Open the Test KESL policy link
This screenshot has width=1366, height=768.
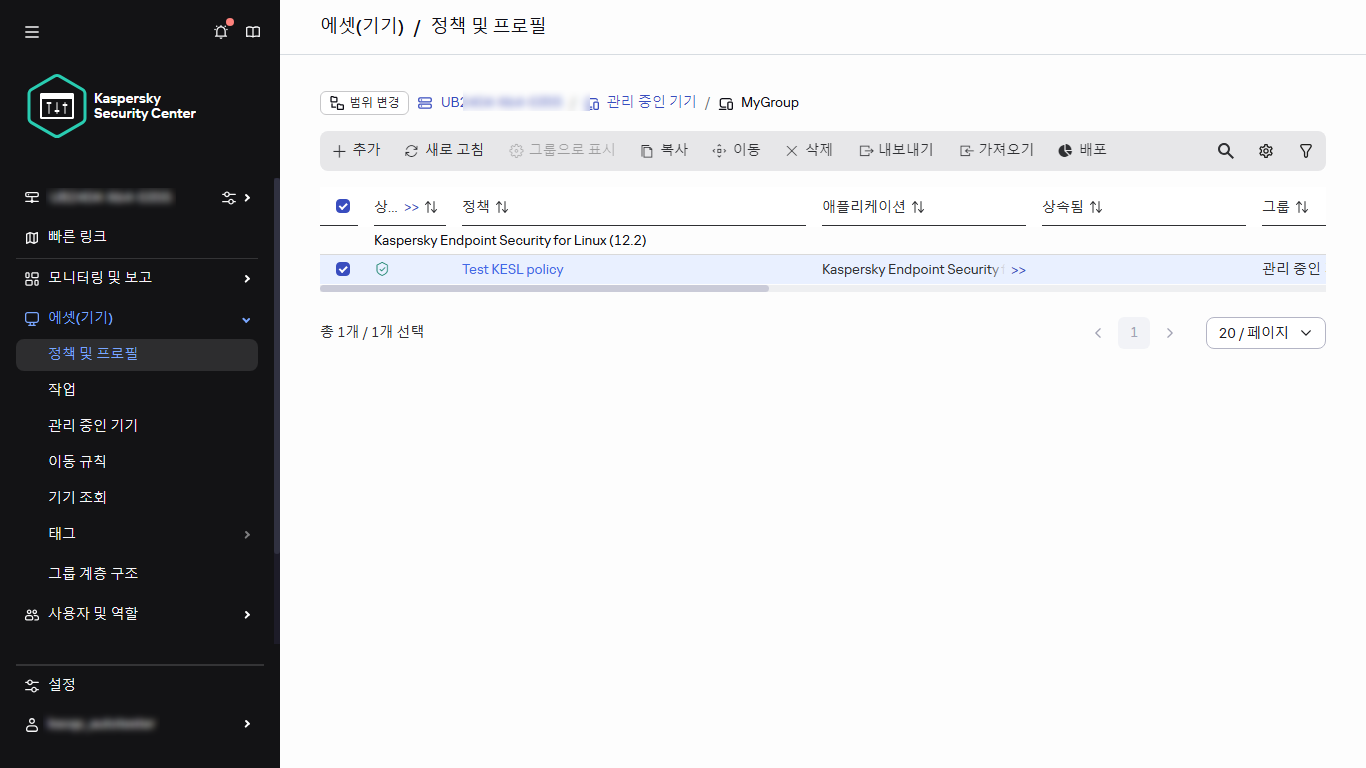[x=512, y=269]
